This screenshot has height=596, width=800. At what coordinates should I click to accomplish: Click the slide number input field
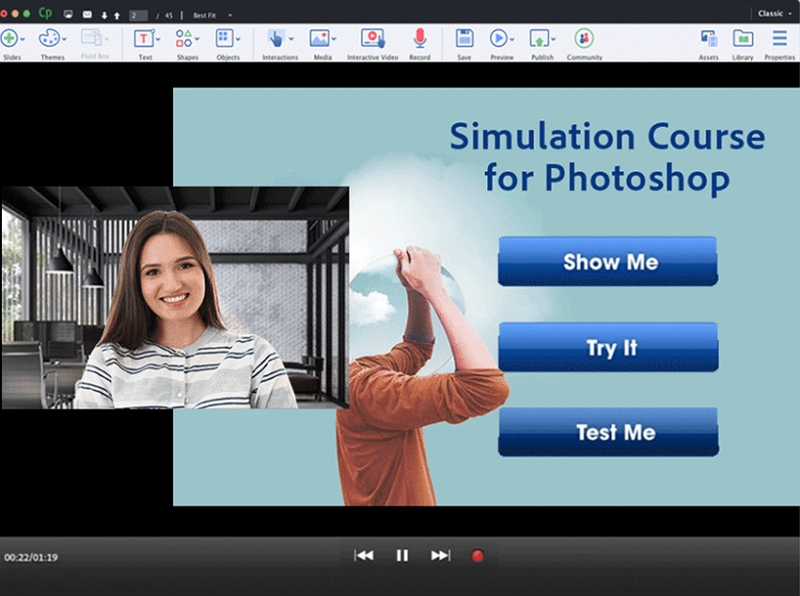pos(138,15)
